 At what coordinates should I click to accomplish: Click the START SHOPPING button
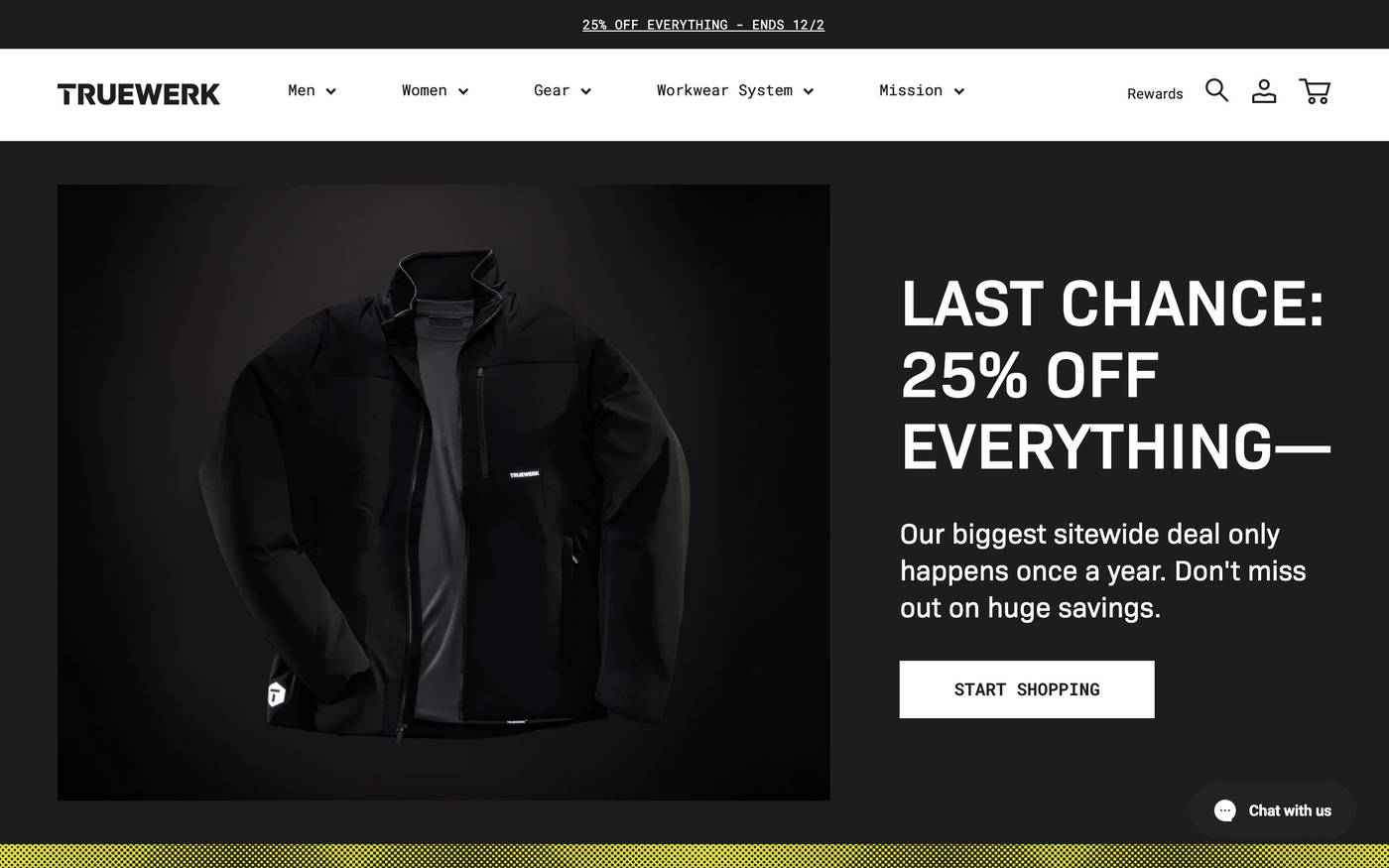pyautogui.click(x=1027, y=689)
